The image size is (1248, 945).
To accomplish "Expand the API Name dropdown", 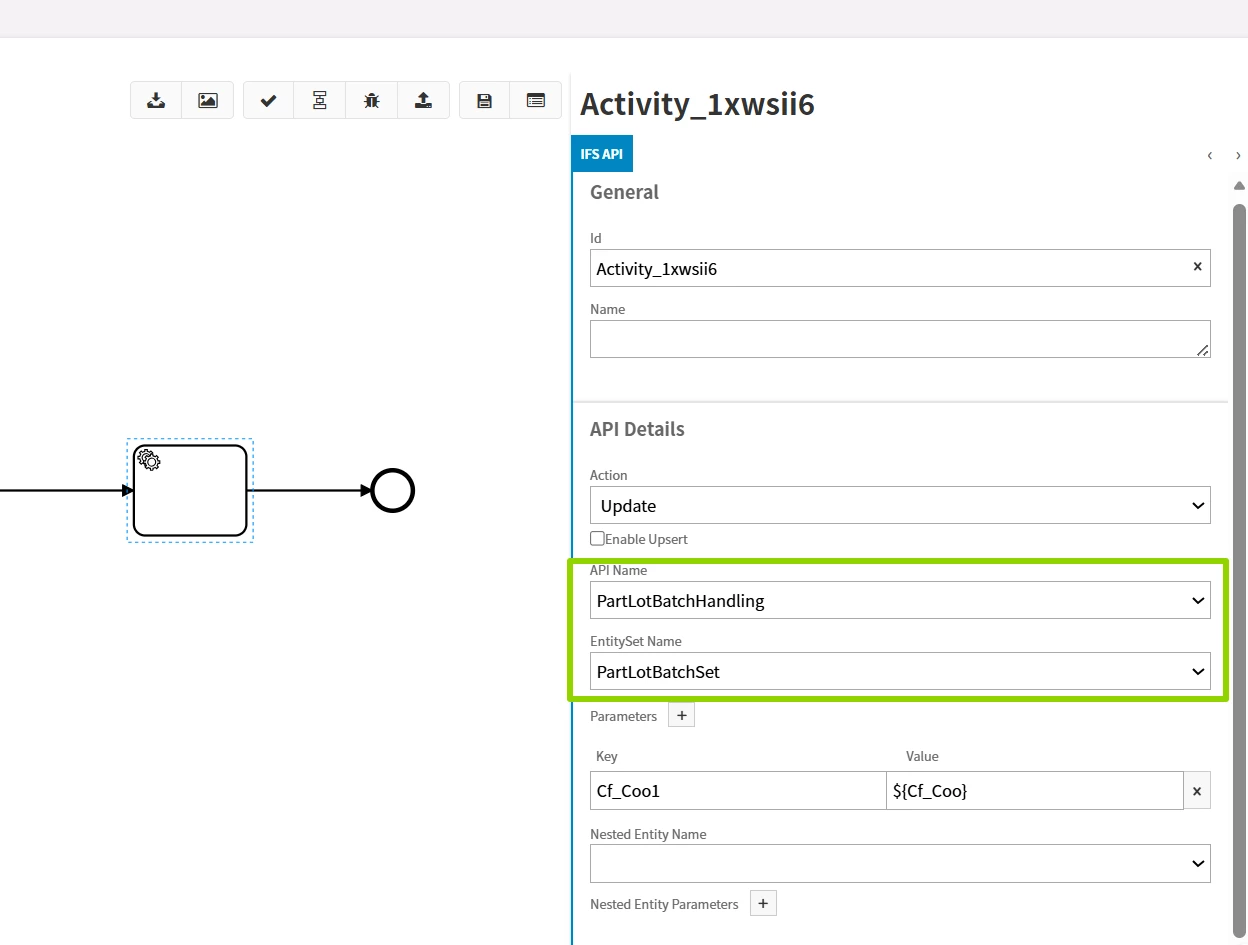I will 900,601.
